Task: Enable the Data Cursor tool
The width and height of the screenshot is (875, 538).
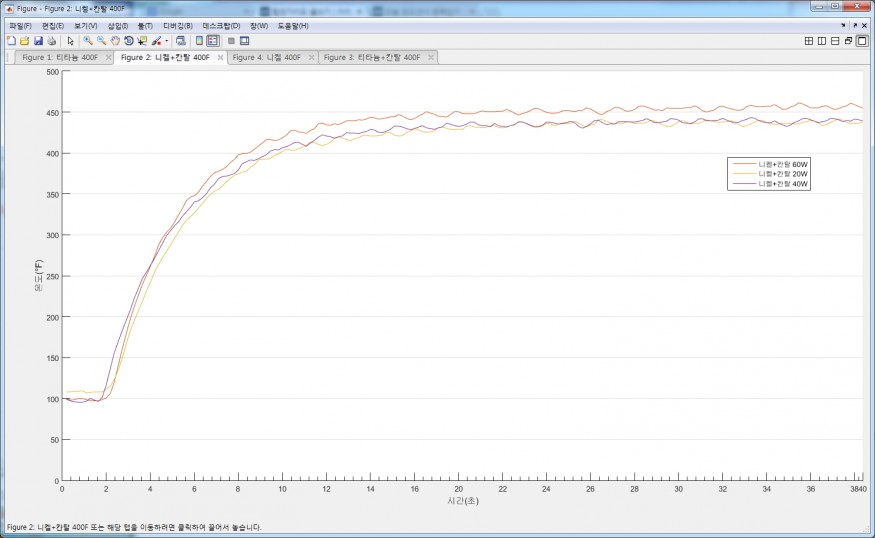Action: coord(142,41)
